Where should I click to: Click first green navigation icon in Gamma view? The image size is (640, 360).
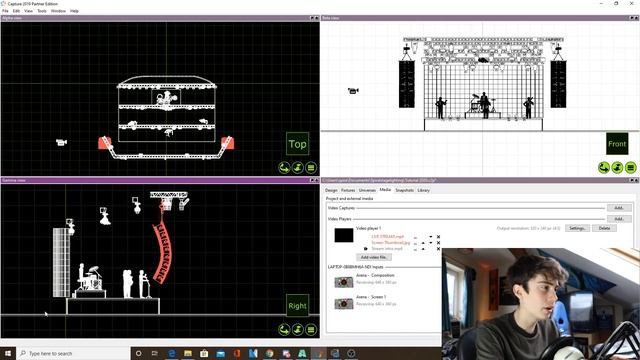point(284,329)
